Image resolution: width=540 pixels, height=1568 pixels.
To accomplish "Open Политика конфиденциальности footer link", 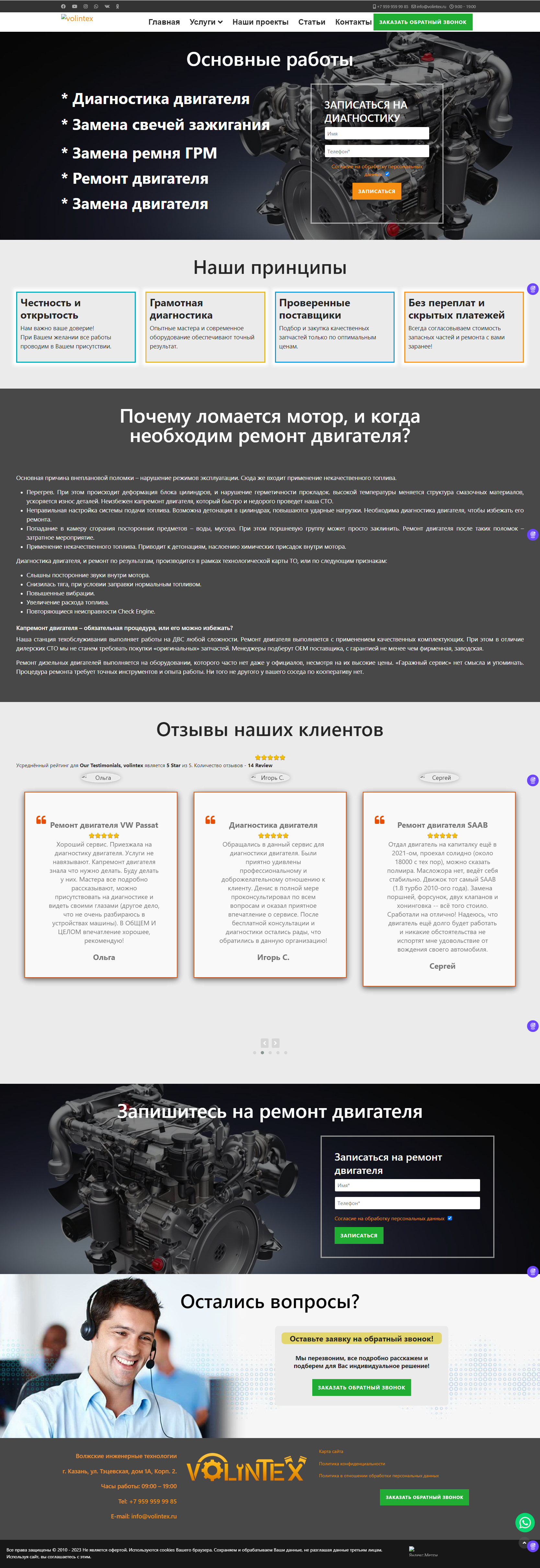I will click(x=352, y=1463).
